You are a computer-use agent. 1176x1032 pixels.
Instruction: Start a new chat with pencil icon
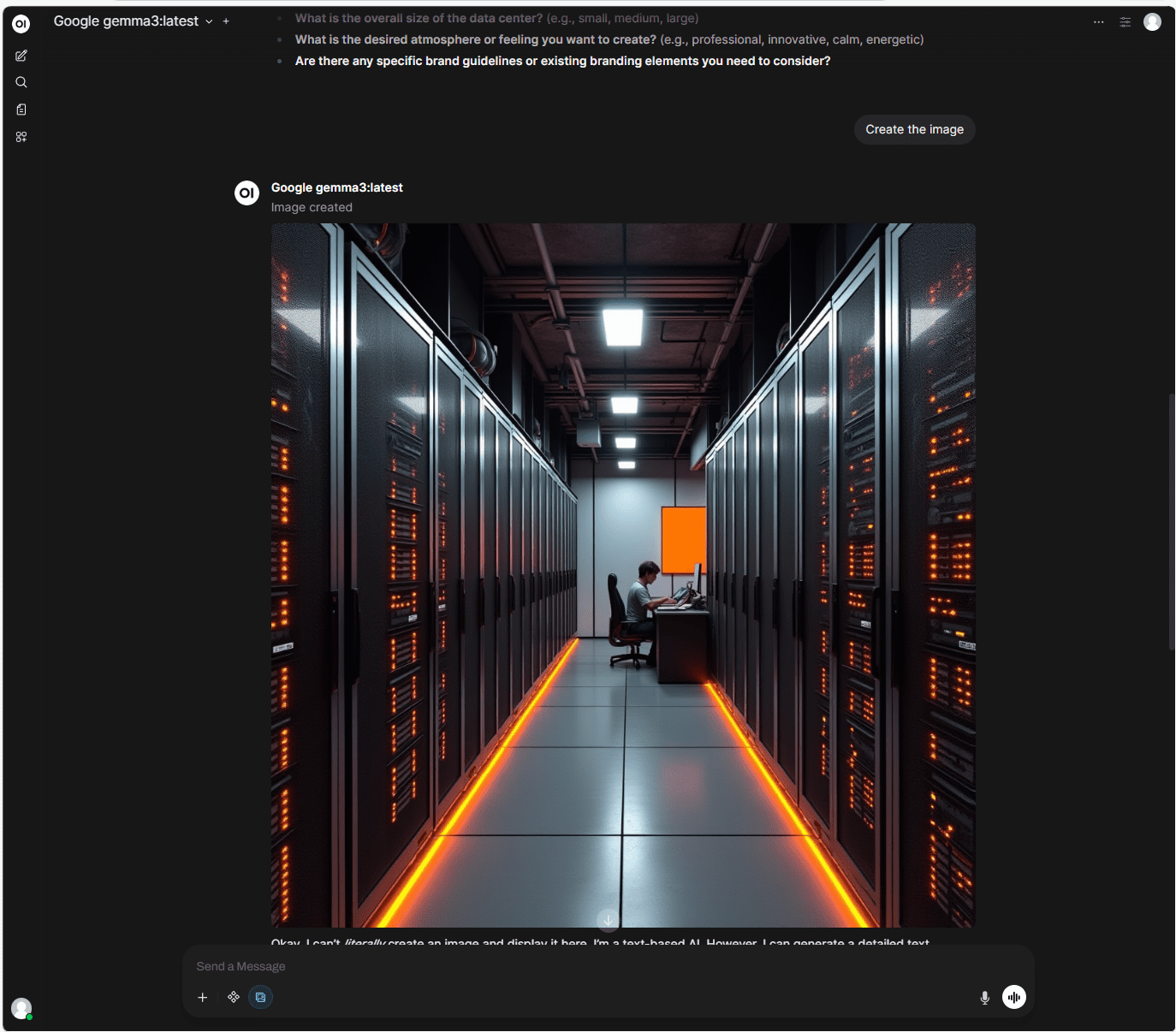tap(21, 56)
